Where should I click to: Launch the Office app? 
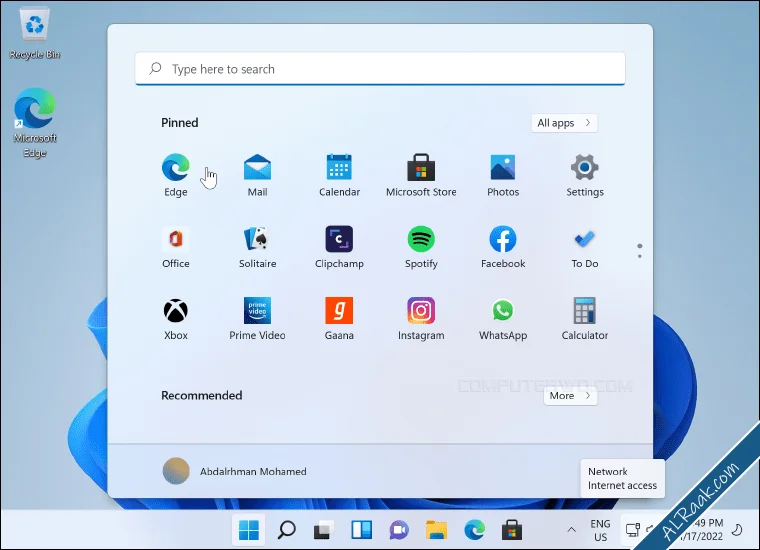pyautogui.click(x=175, y=247)
